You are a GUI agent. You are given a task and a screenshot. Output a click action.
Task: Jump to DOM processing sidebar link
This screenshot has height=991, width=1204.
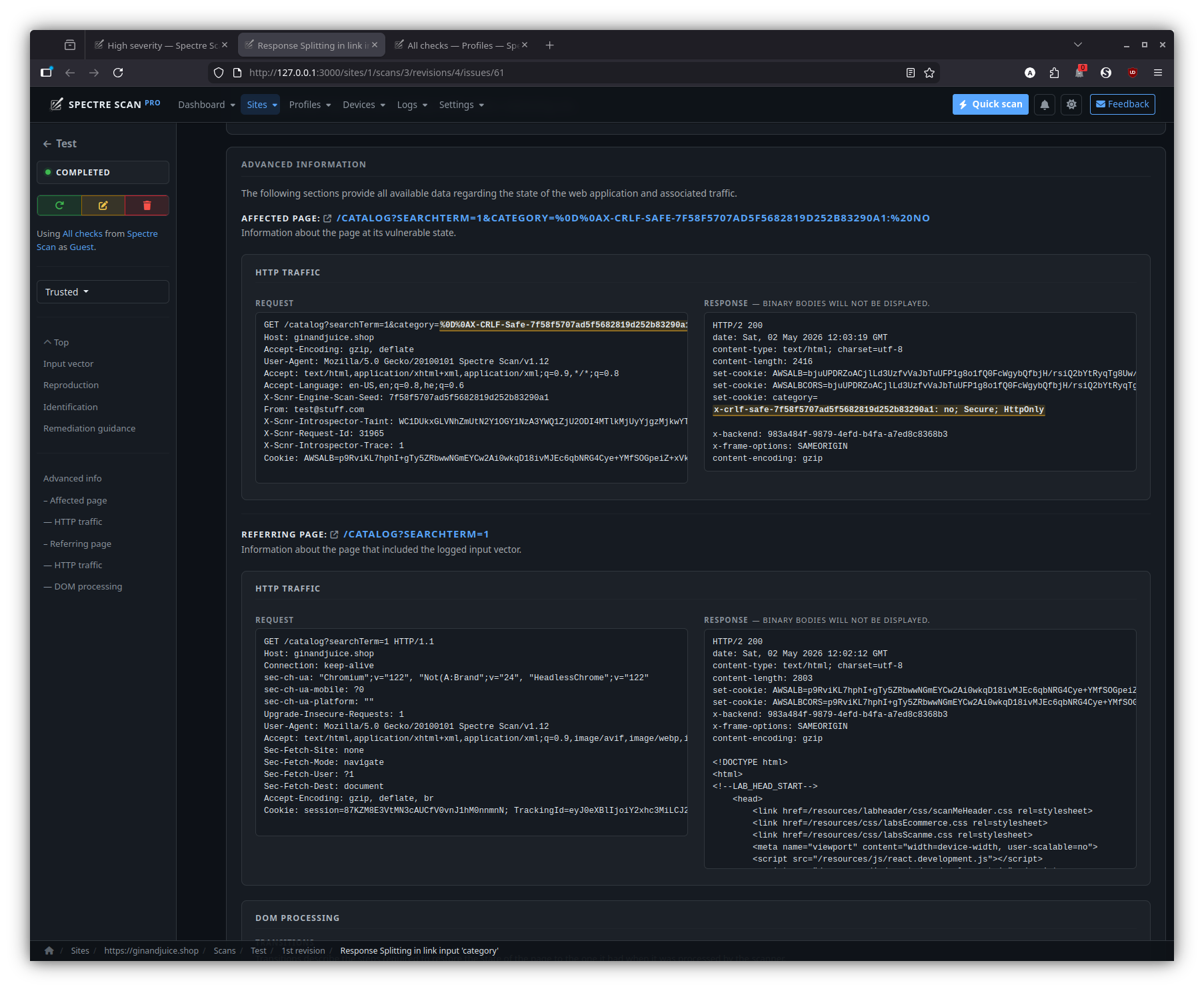tap(83, 586)
